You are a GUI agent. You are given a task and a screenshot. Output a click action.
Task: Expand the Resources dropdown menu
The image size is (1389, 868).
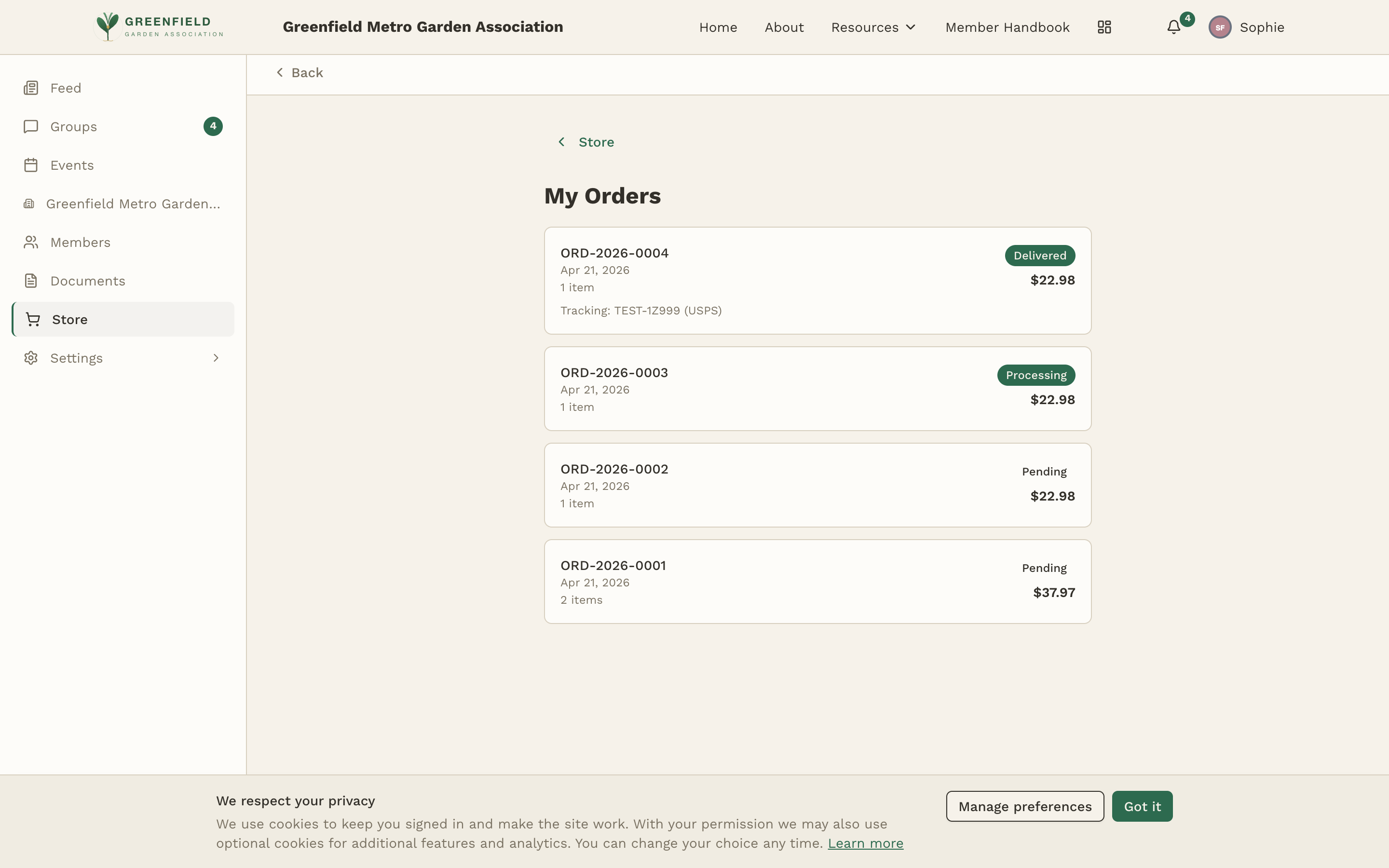[x=873, y=27]
